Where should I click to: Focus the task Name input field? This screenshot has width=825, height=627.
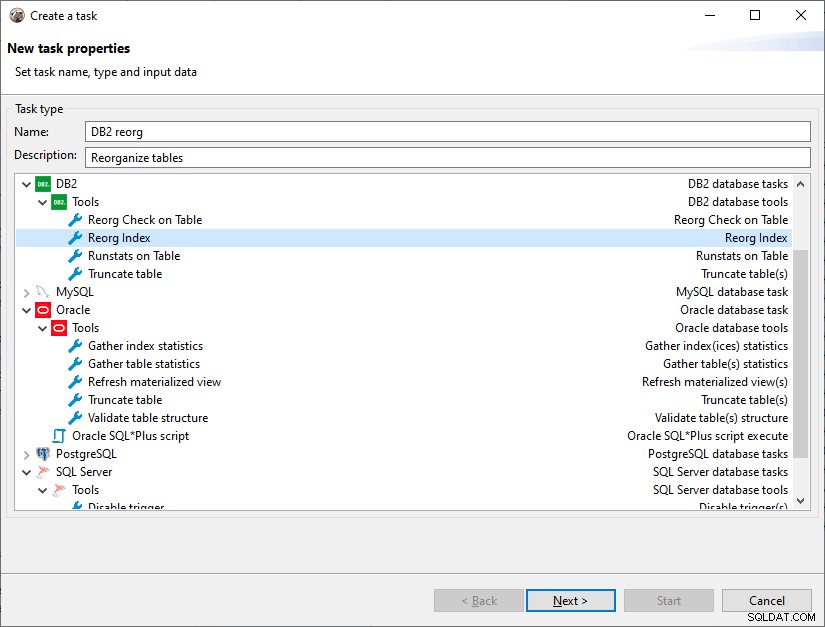(448, 132)
